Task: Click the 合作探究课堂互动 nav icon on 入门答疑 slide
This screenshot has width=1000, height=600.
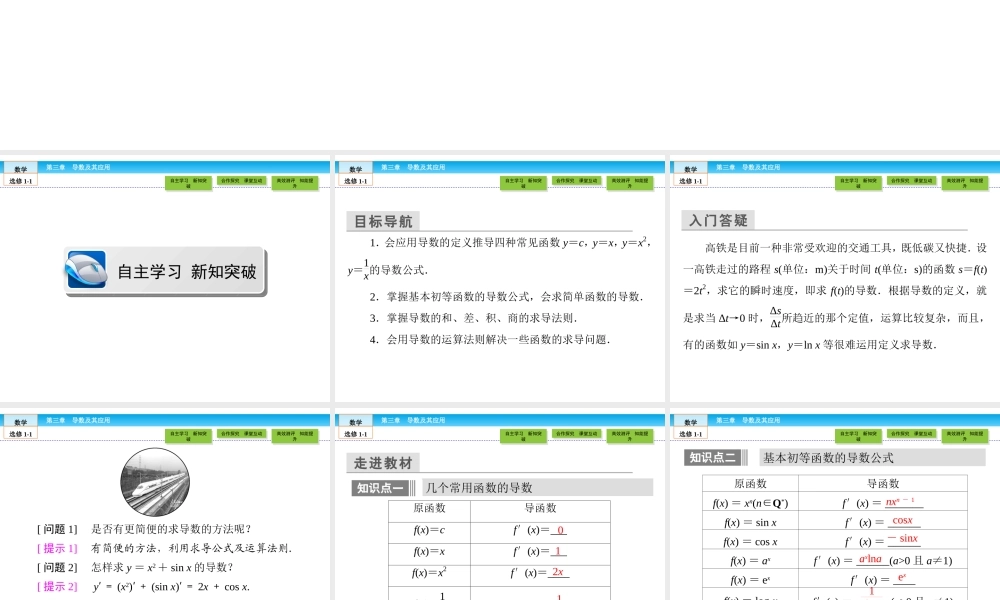Action: (911, 182)
